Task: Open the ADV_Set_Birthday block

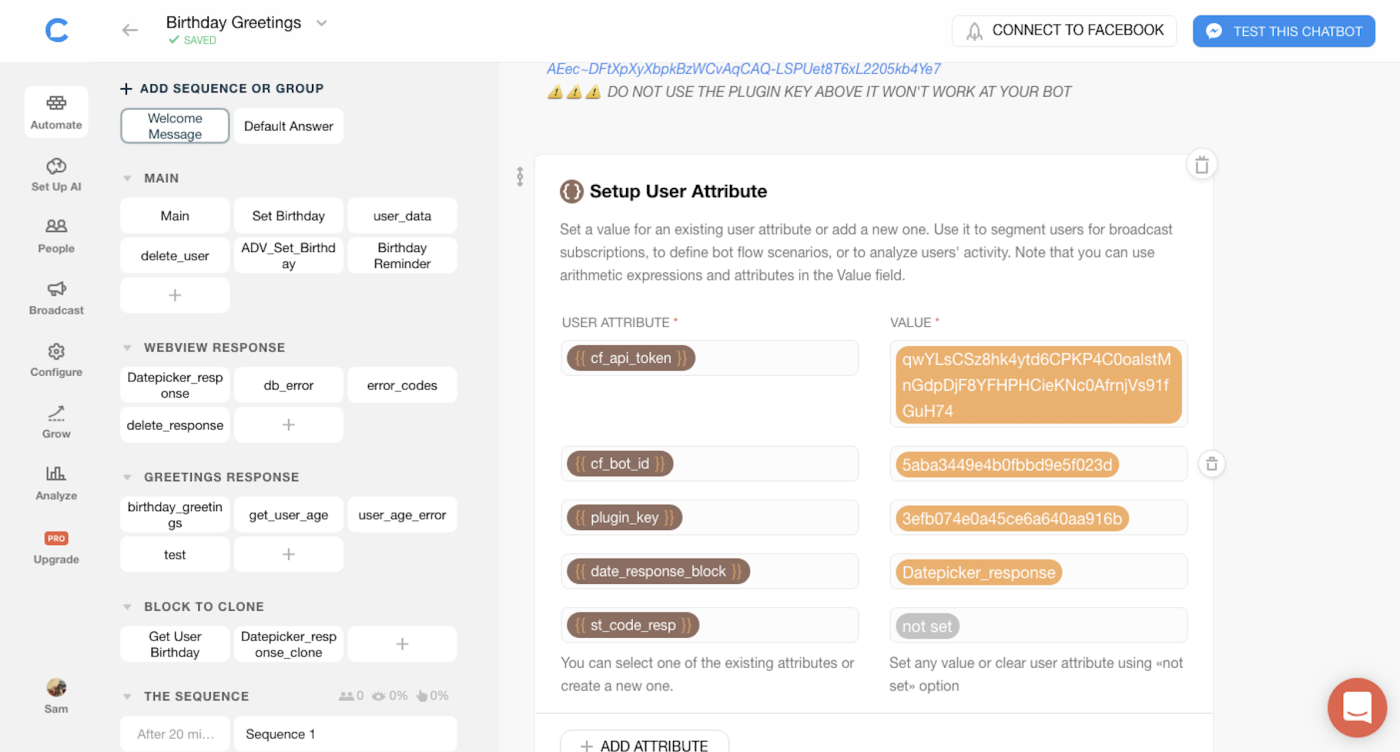Action: (288, 255)
